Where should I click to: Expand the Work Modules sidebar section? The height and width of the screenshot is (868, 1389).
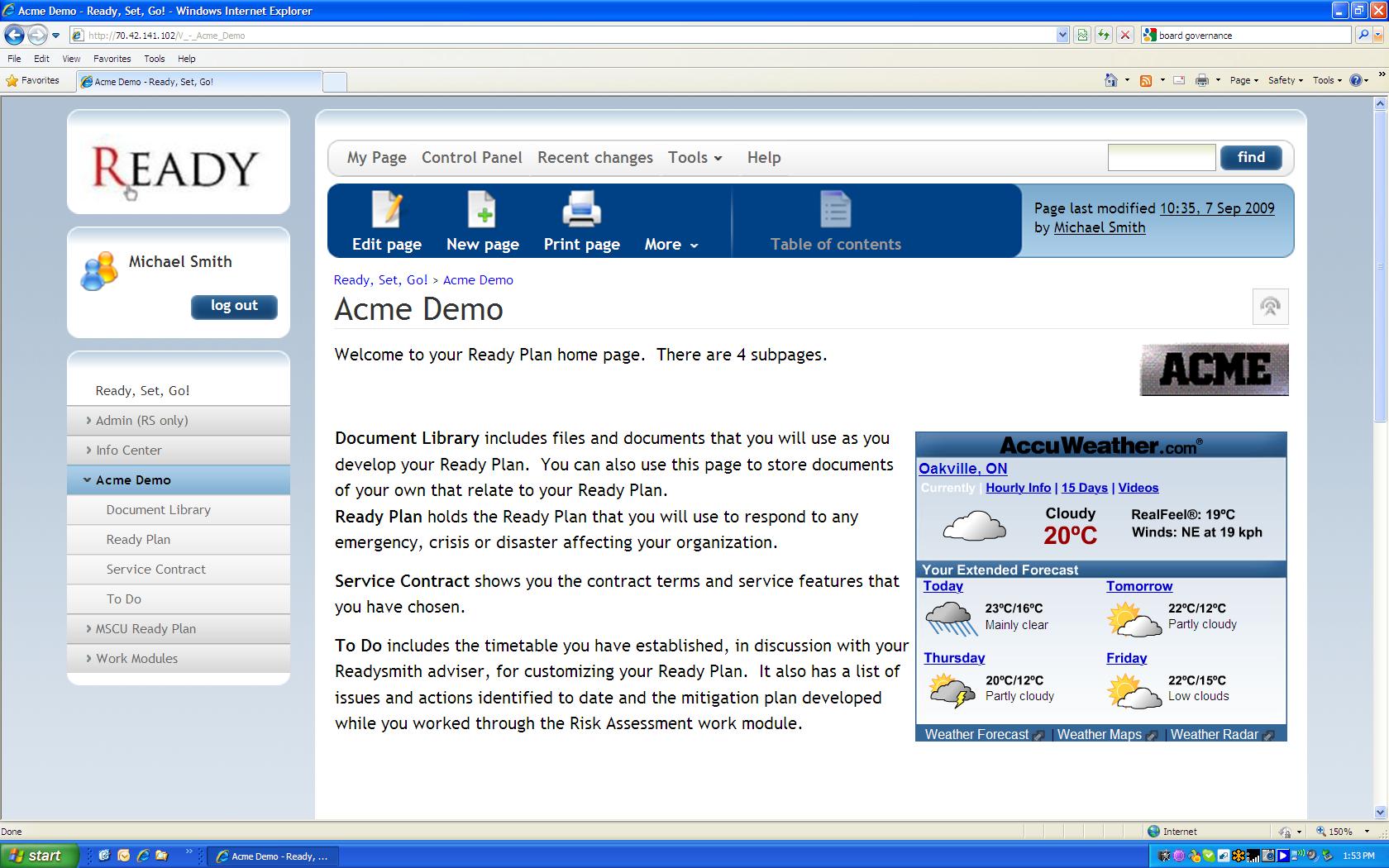coord(89,659)
